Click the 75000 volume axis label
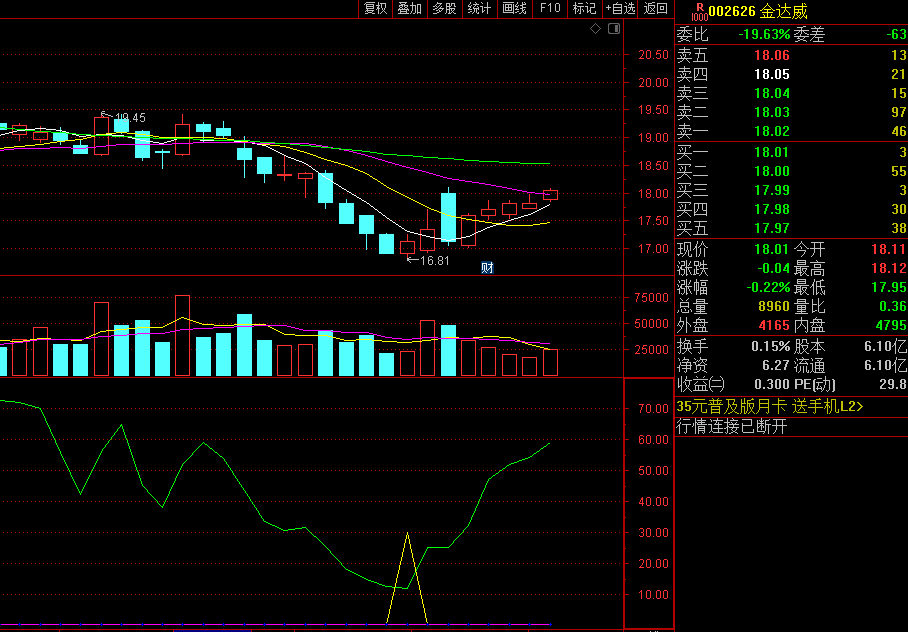The height and width of the screenshot is (632, 908). [652, 298]
